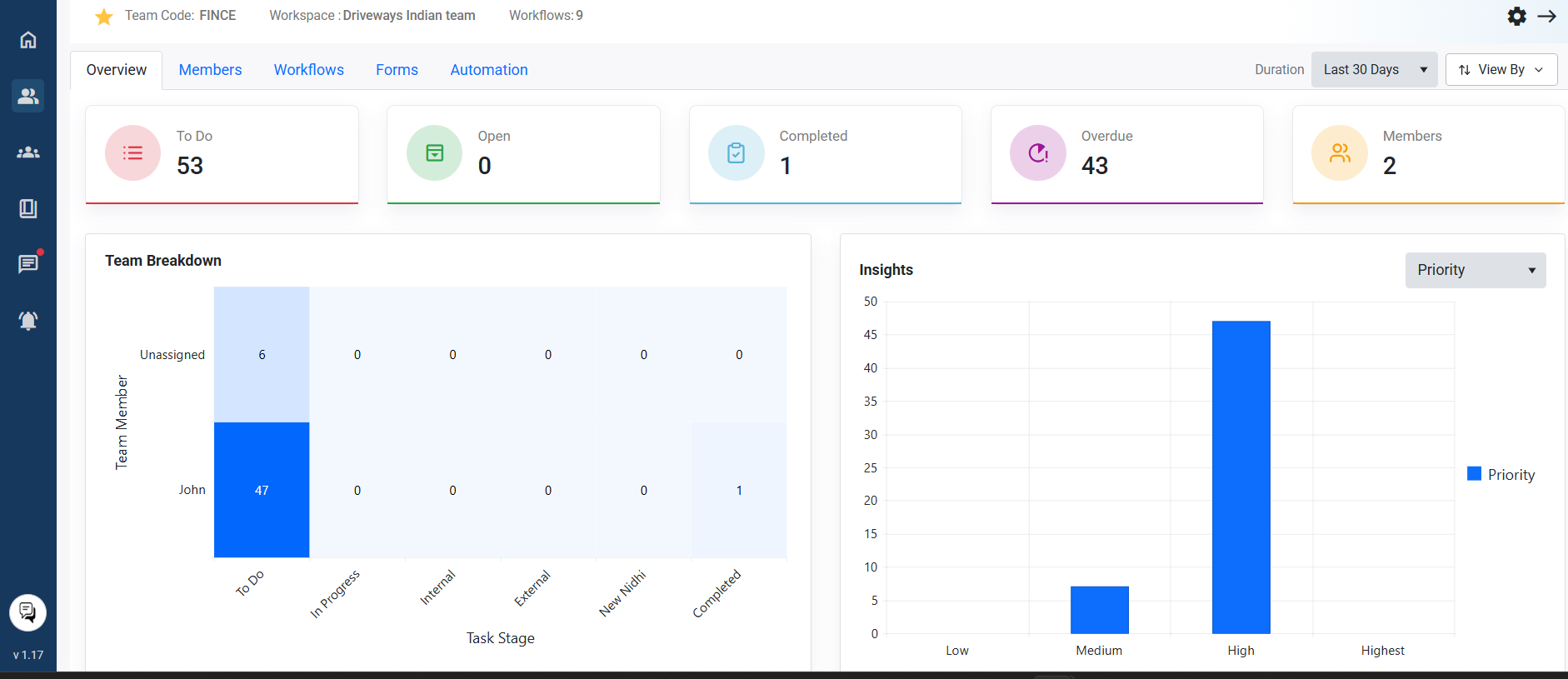Open the Teams icon in sidebar
Viewport: 1568px width, 679px height.
(x=28, y=97)
